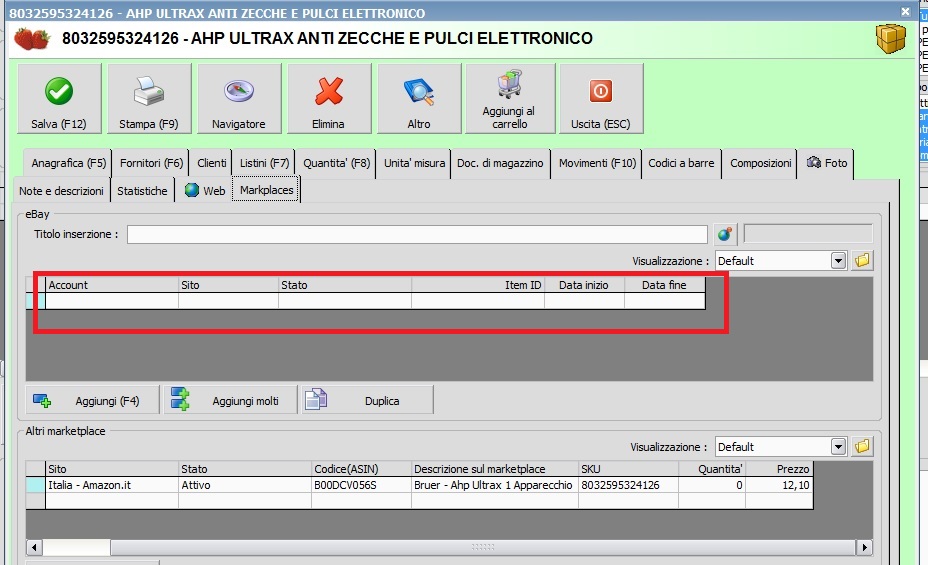
Task: Open the Altri marketplace Visualizzazione Default dropdown
Action: pyautogui.click(x=838, y=447)
